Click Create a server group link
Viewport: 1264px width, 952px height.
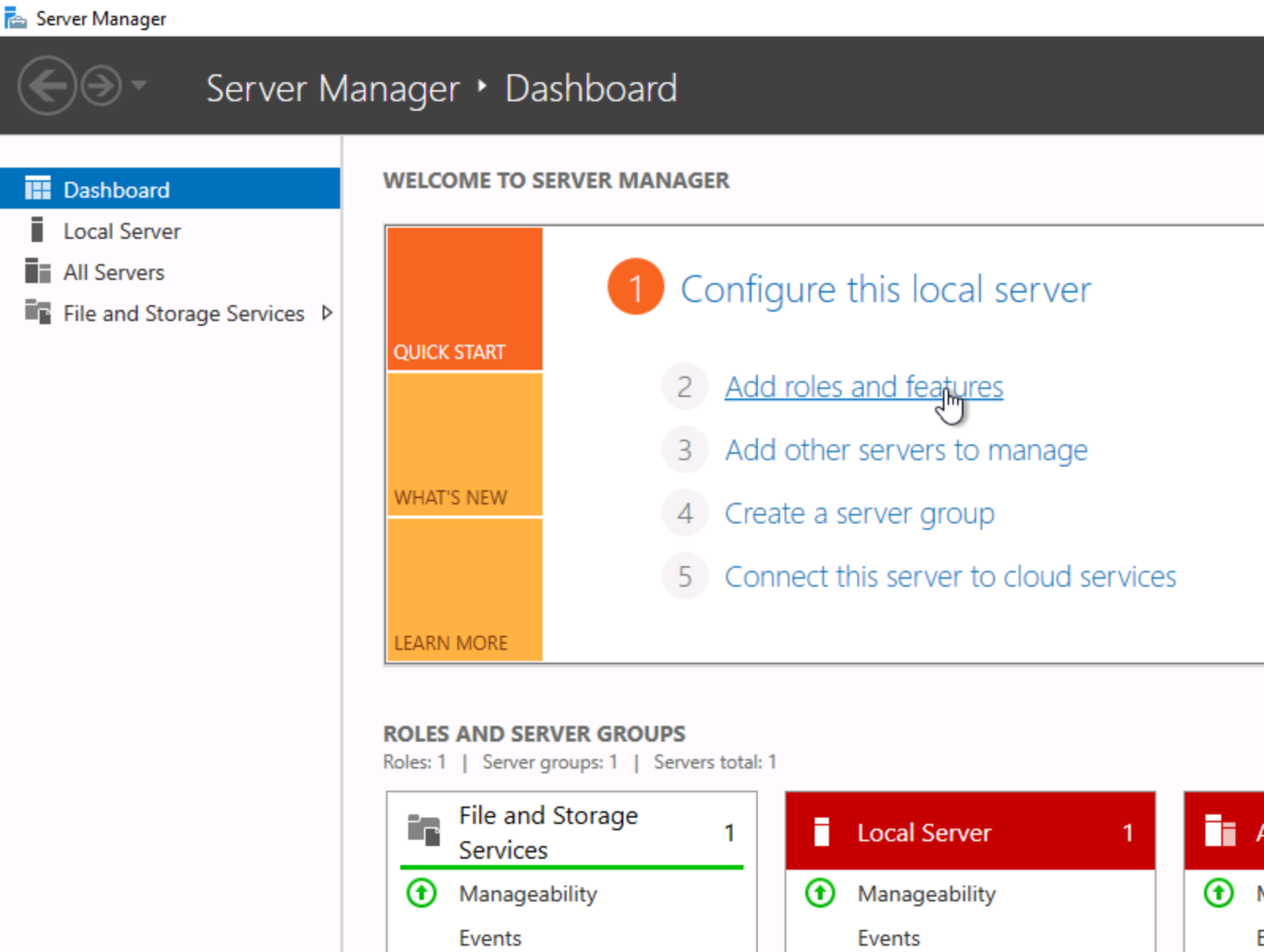[x=860, y=513]
